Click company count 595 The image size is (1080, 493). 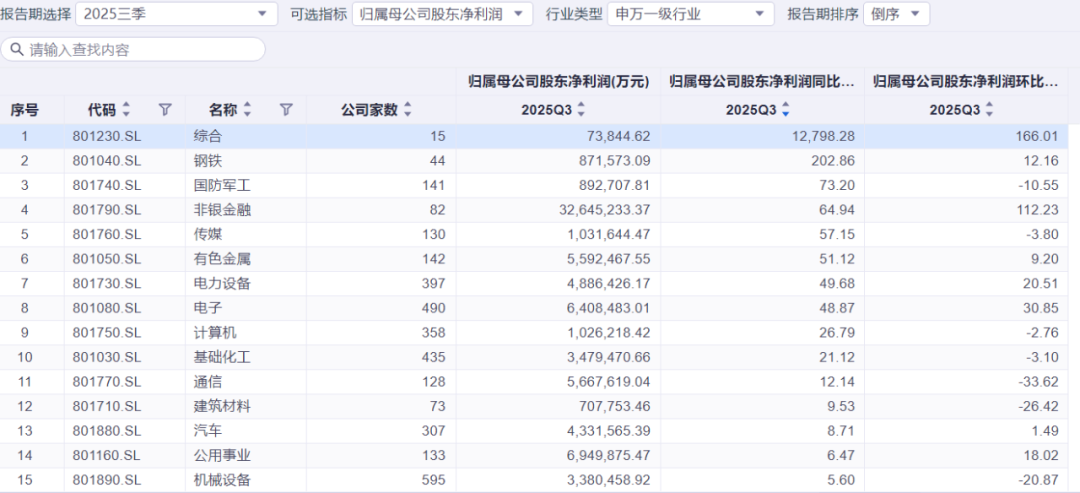(434, 480)
